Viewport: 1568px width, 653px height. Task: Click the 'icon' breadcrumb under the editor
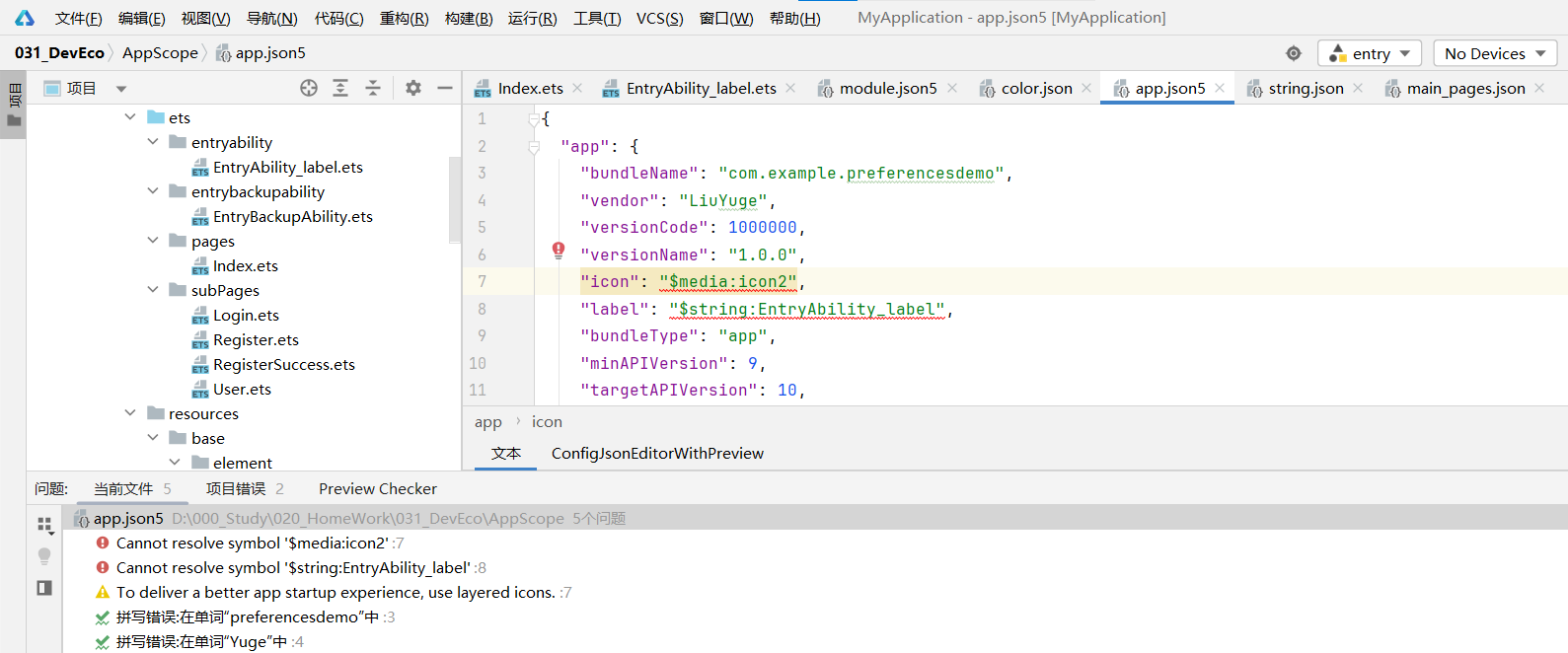click(x=547, y=422)
